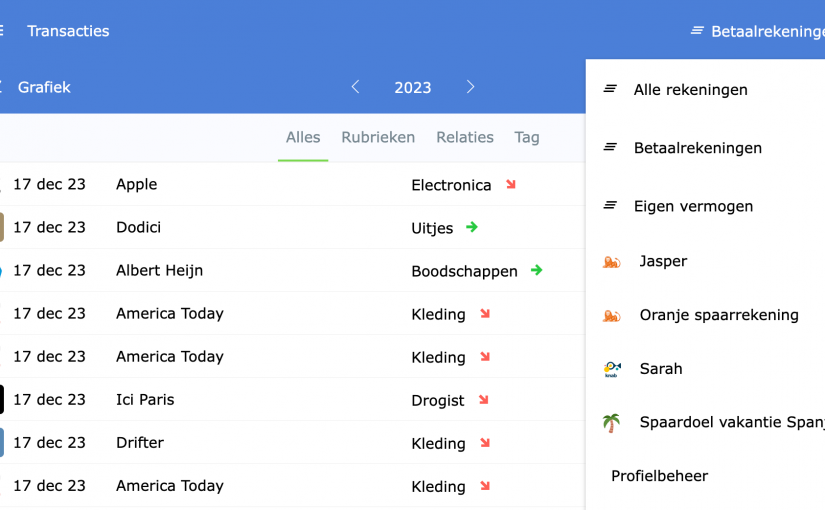
Task: Click the green arrow next to Uitjes
Action: coord(472,227)
